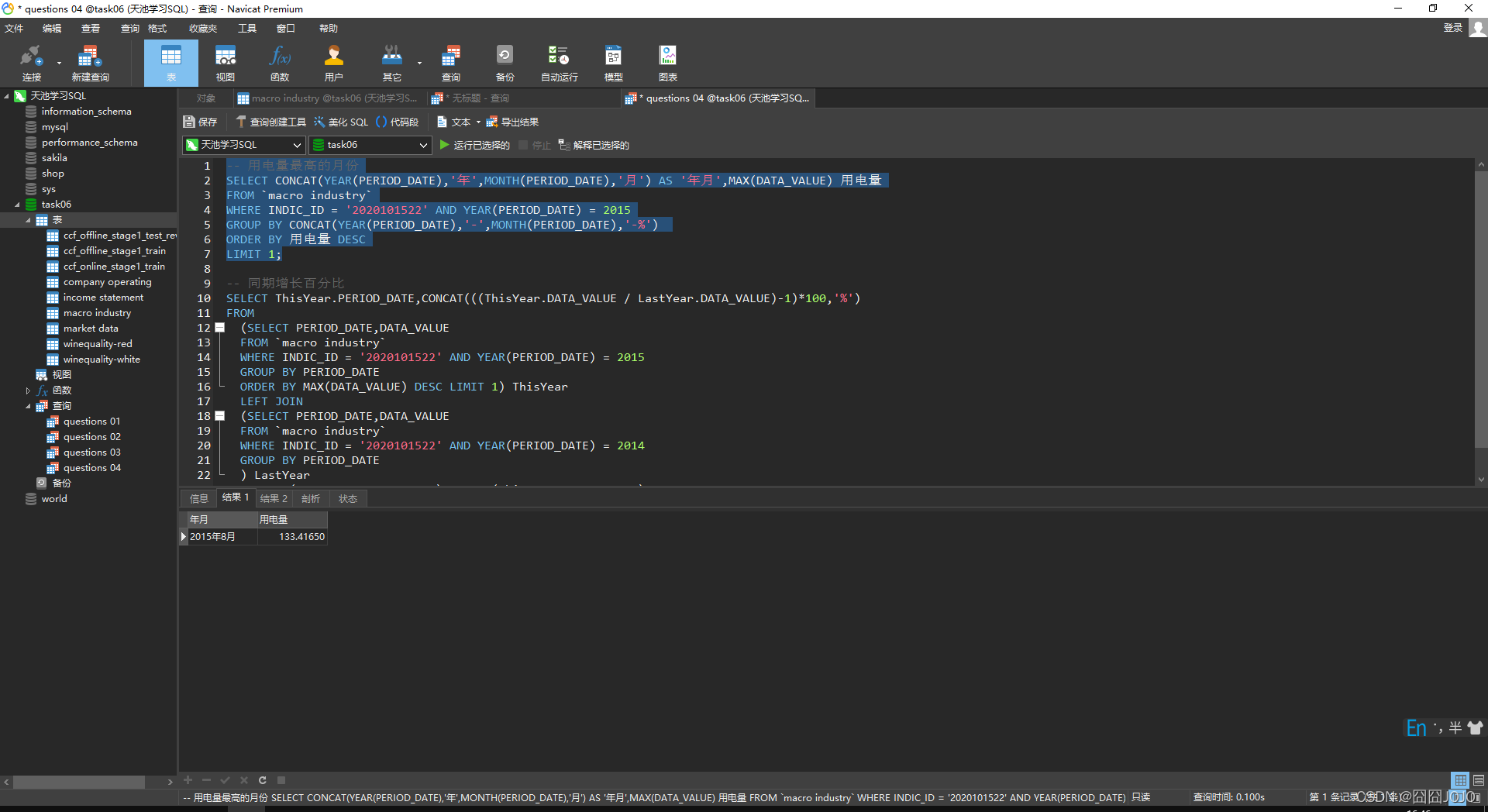
Task: Open the 自动运行 automation toolbar icon
Action: pyautogui.click(x=559, y=63)
